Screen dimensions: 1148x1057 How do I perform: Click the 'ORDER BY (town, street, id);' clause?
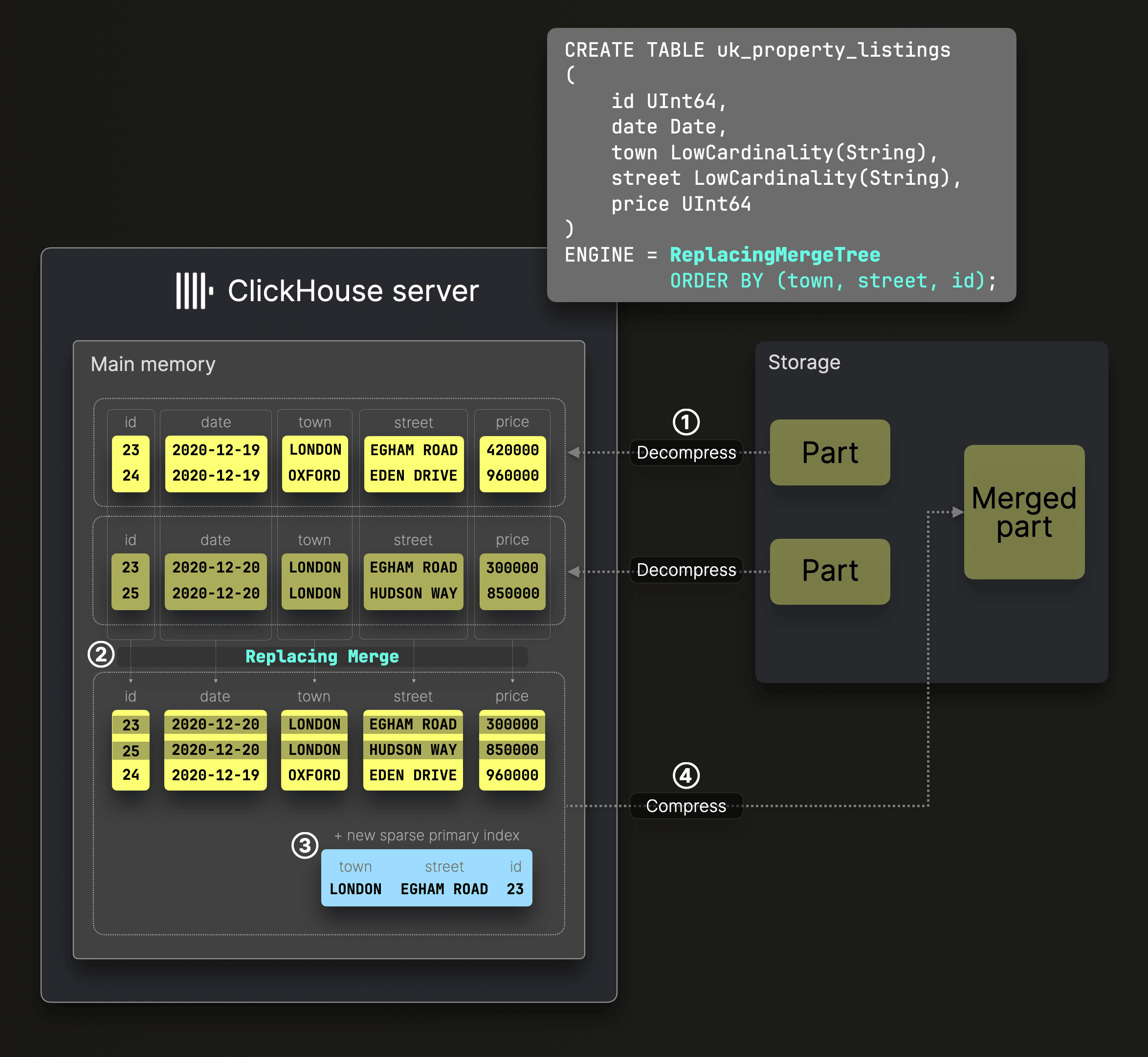[833, 280]
